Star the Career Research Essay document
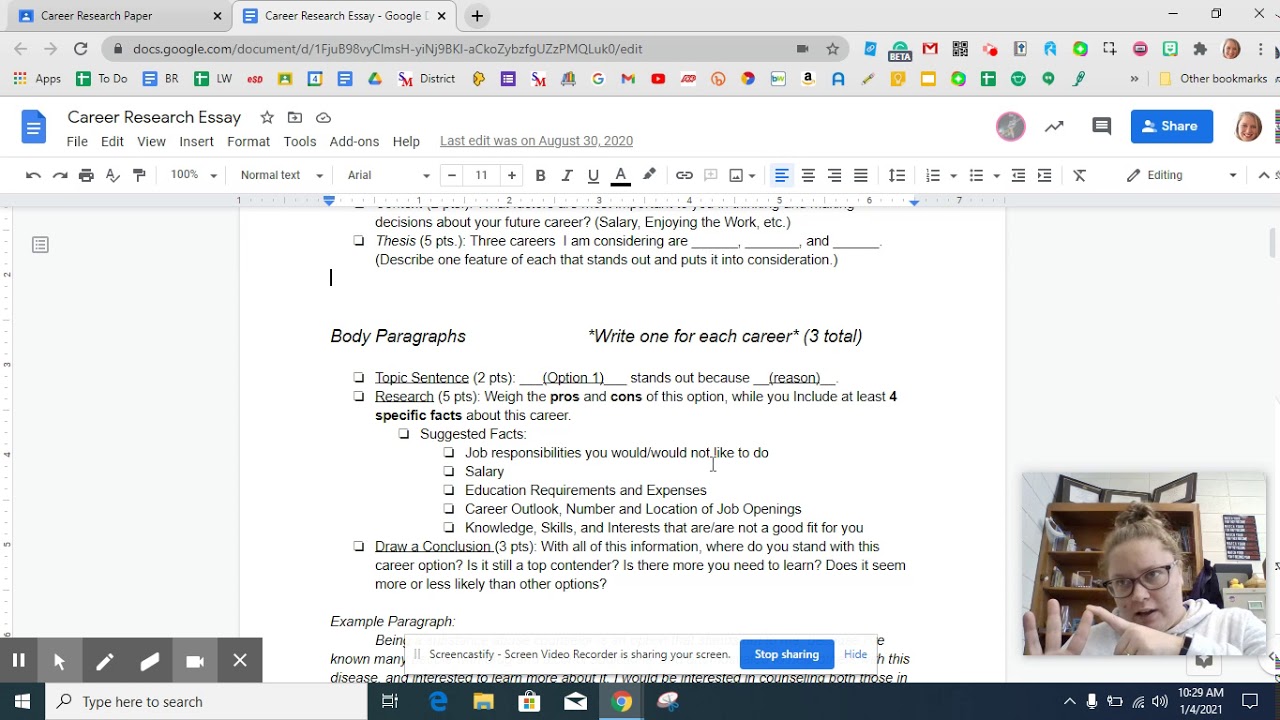This screenshot has height=720, width=1280. tap(267, 118)
